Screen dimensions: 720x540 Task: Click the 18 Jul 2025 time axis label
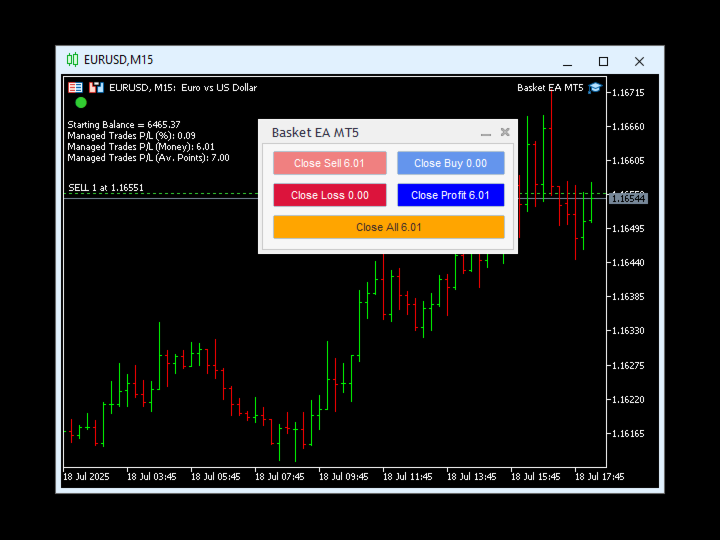tap(86, 477)
